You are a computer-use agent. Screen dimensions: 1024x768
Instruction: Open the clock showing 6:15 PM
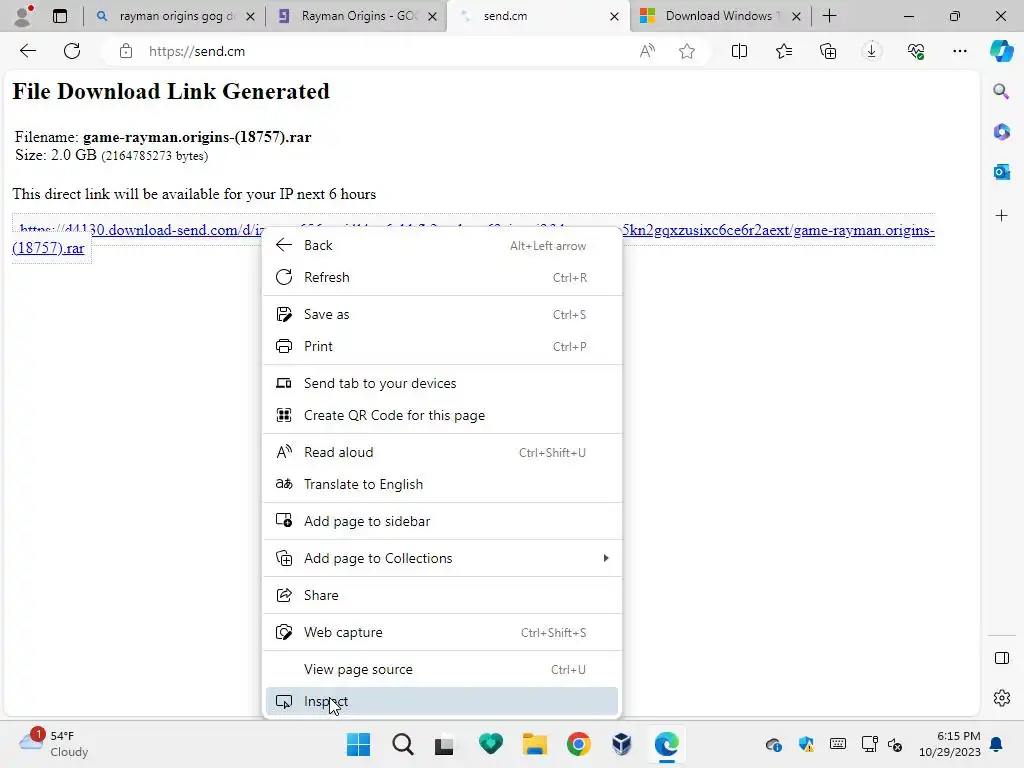pyautogui.click(x=950, y=744)
